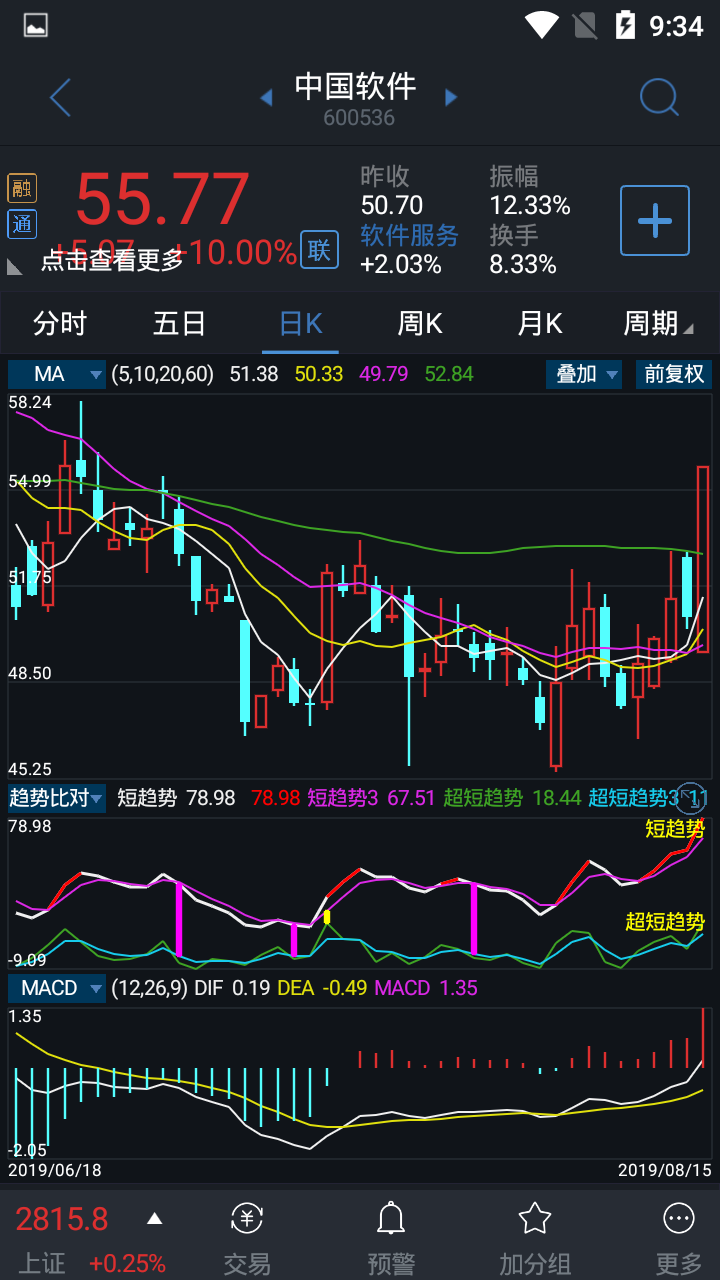The width and height of the screenshot is (720, 1280).
Task: Tap the current price 55.77
Action: coord(162,198)
